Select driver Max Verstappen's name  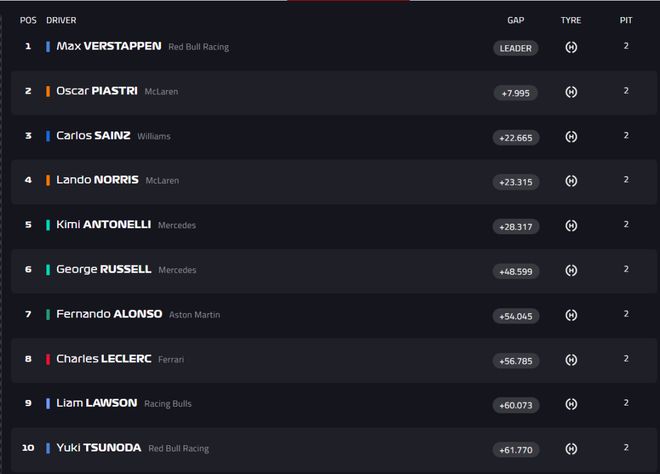click(x=108, y=46)
